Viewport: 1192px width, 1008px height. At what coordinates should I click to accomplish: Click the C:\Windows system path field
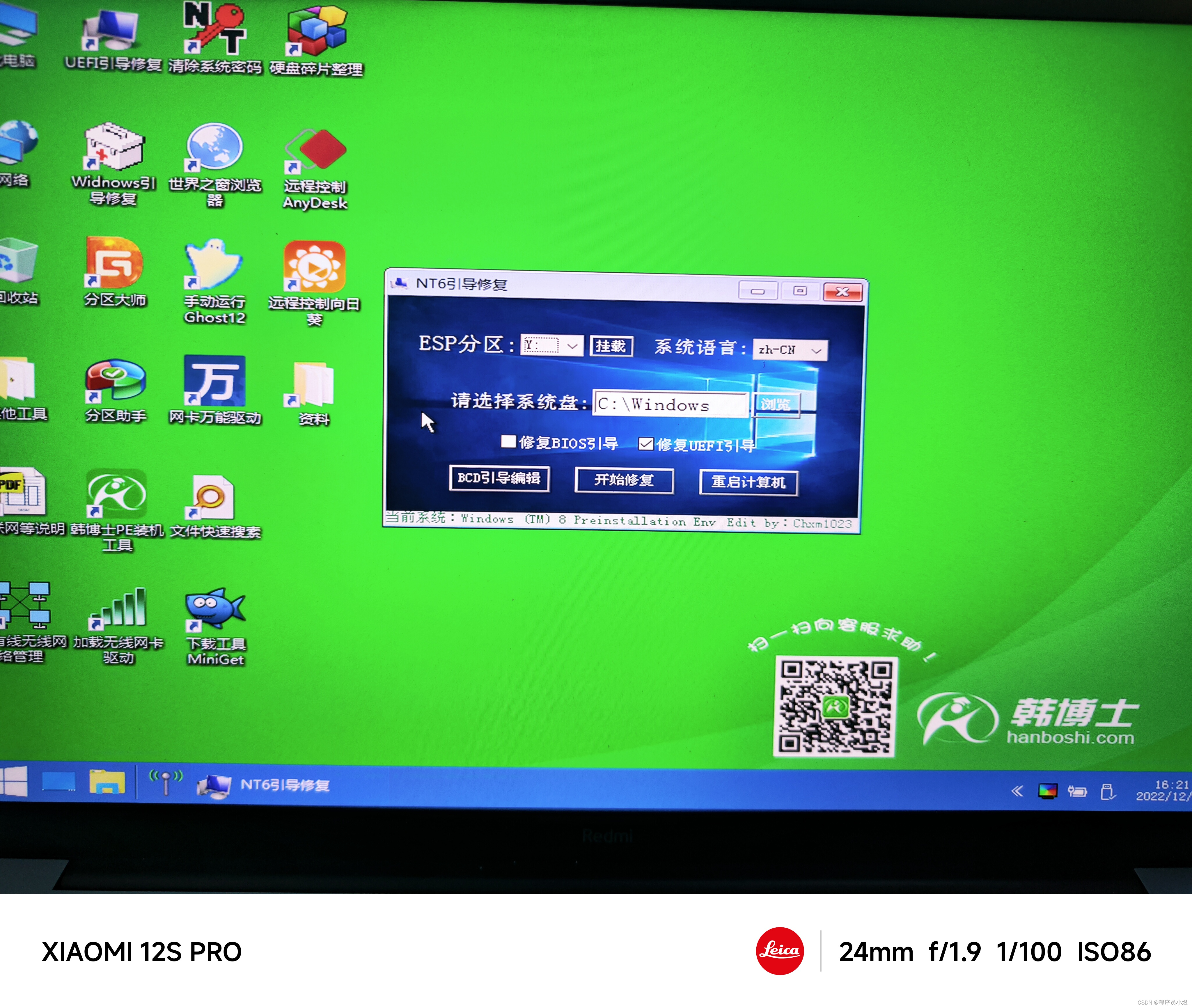click(670, 404)
